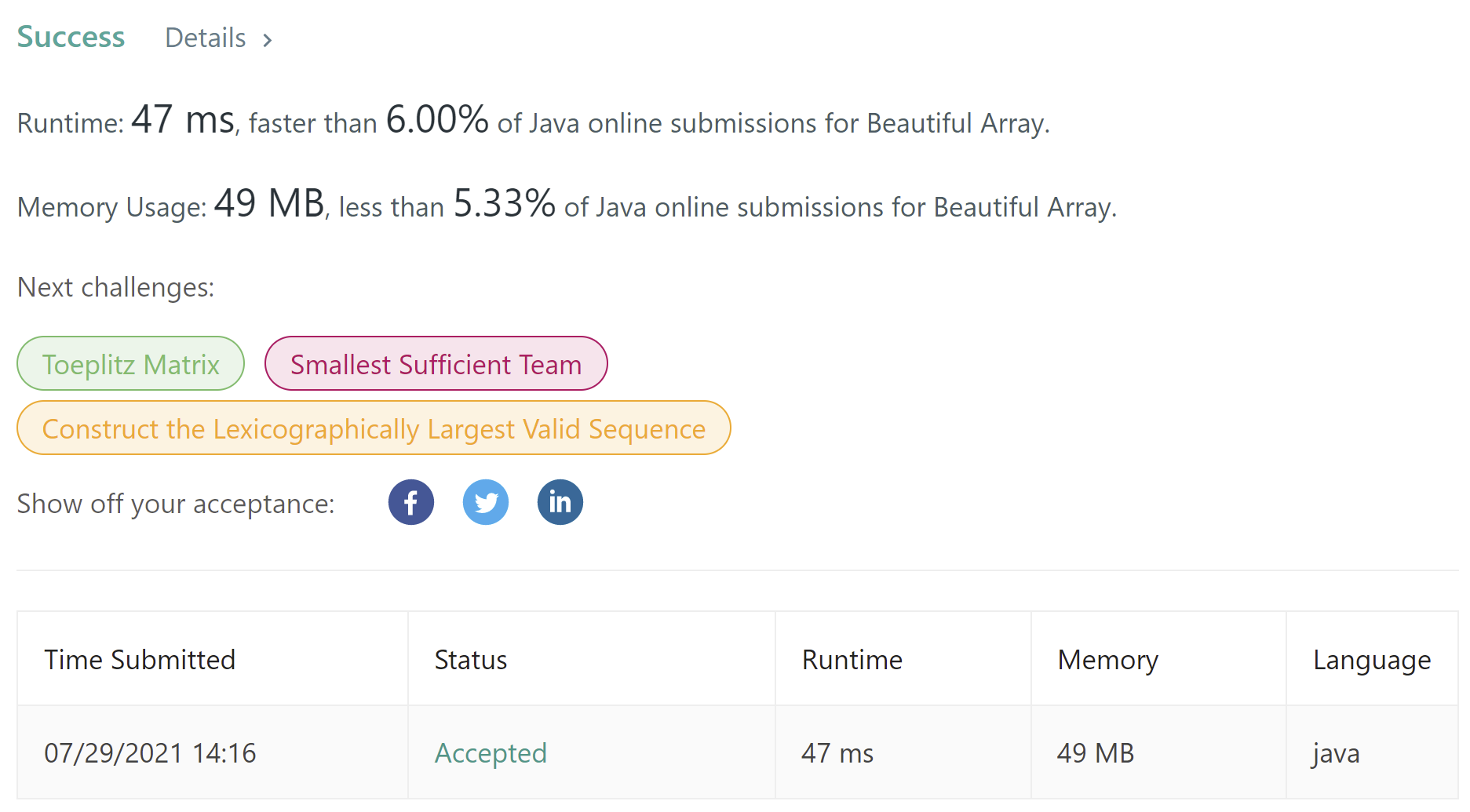Click the Memory column header
The height and width of the screenshot is (812, 1470).
pyautogui.click(x=1107, y=660)
